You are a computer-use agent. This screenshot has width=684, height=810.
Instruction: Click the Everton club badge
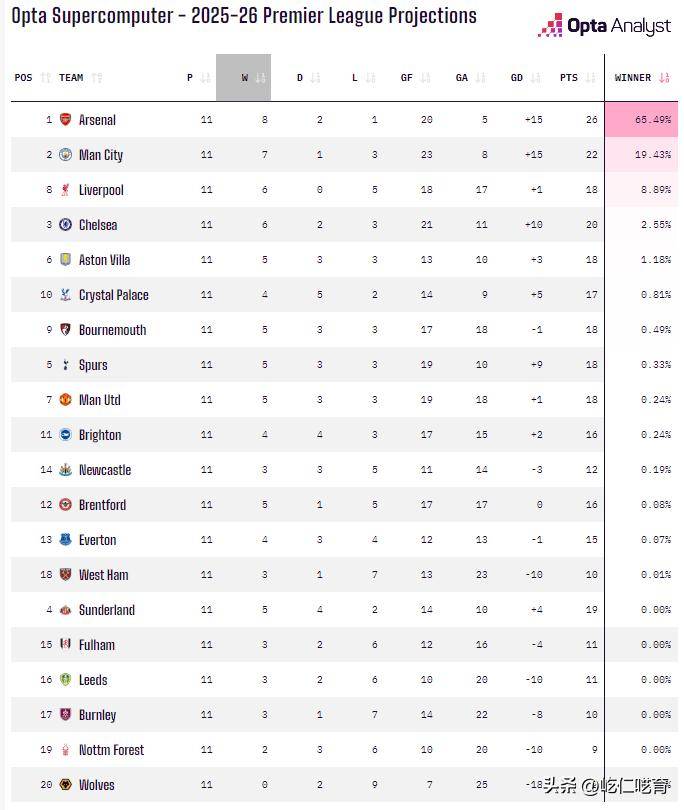pyautogui.click(x=66, y=540)
